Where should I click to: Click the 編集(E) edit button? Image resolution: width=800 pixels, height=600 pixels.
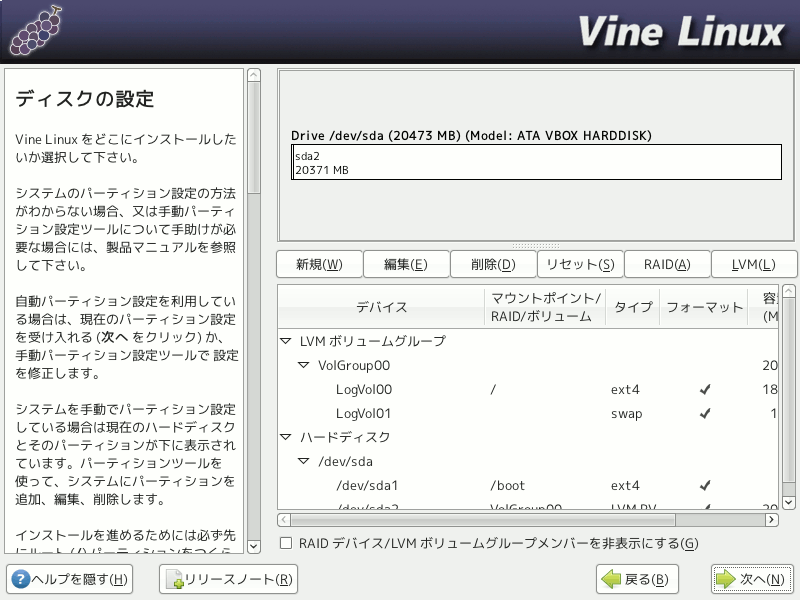point(406,264)
